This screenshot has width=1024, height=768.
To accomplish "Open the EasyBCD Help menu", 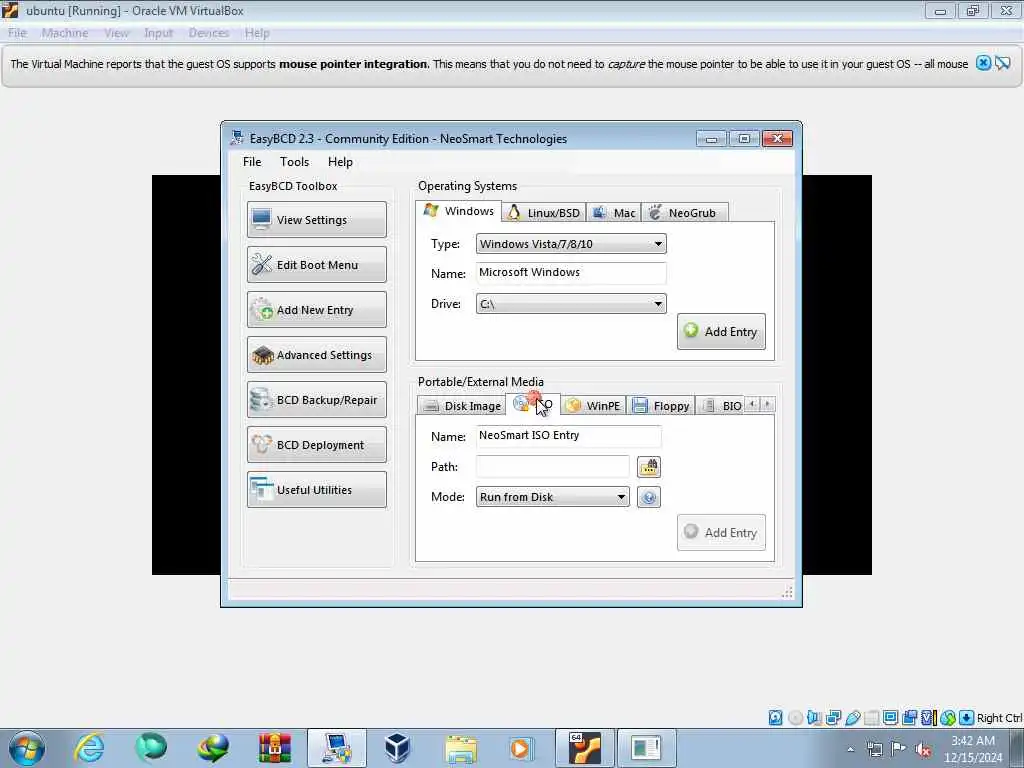I will pyautogui.click(x=340, y=162).
